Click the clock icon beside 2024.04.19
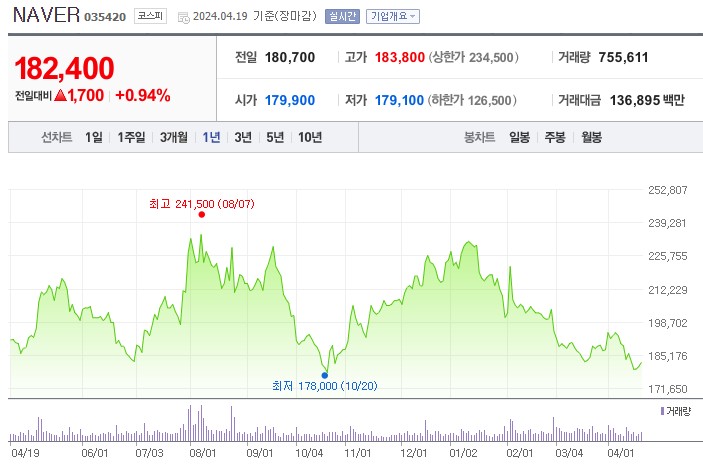703x468 pixels. [x=184, y=18]
